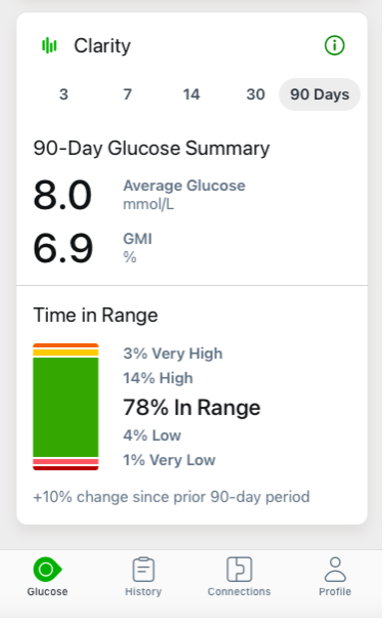
Task: Tap the 8.0 Average Glucose value
Action: coord(63,195)
